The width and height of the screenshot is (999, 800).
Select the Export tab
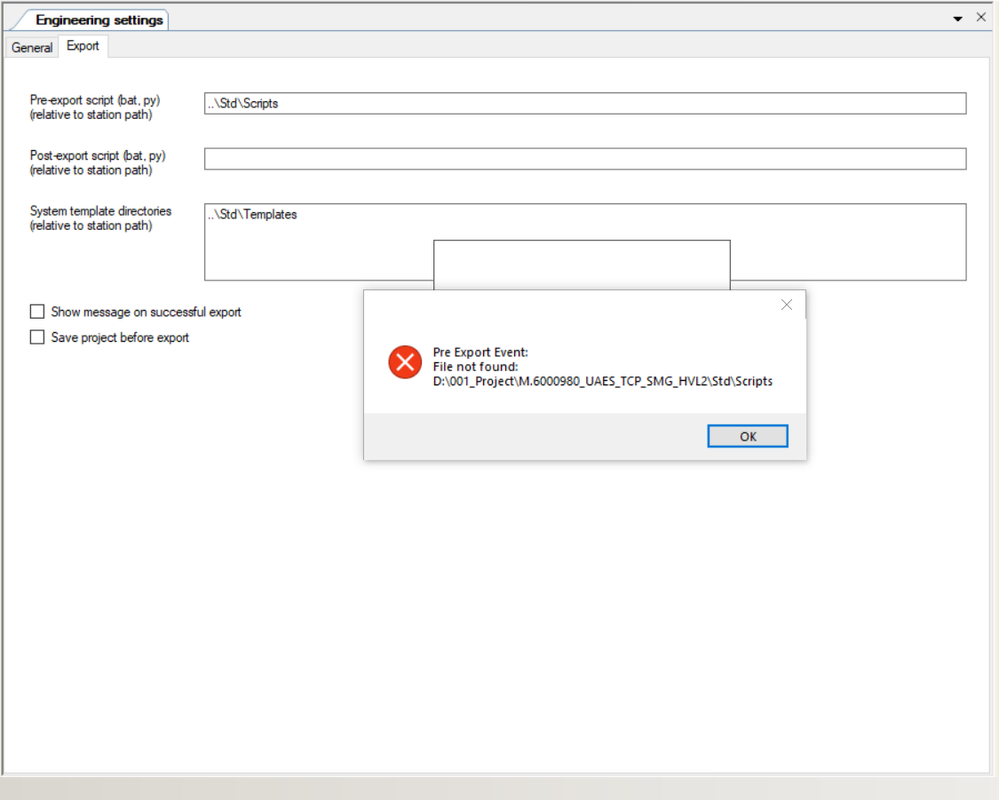[83, 46]
